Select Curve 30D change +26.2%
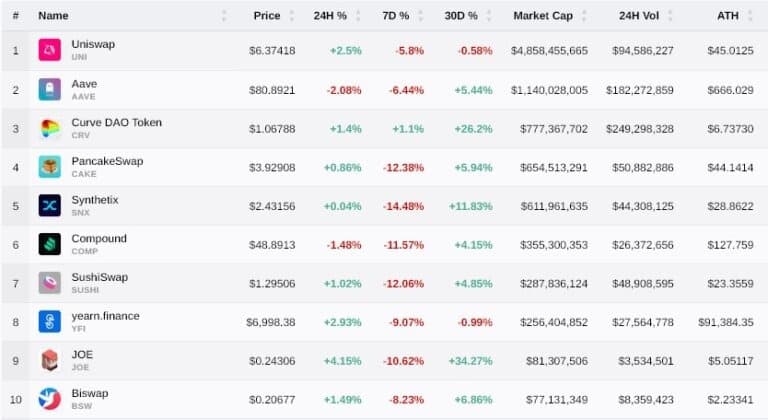This screenshot has height=420, width=768. 473,129
